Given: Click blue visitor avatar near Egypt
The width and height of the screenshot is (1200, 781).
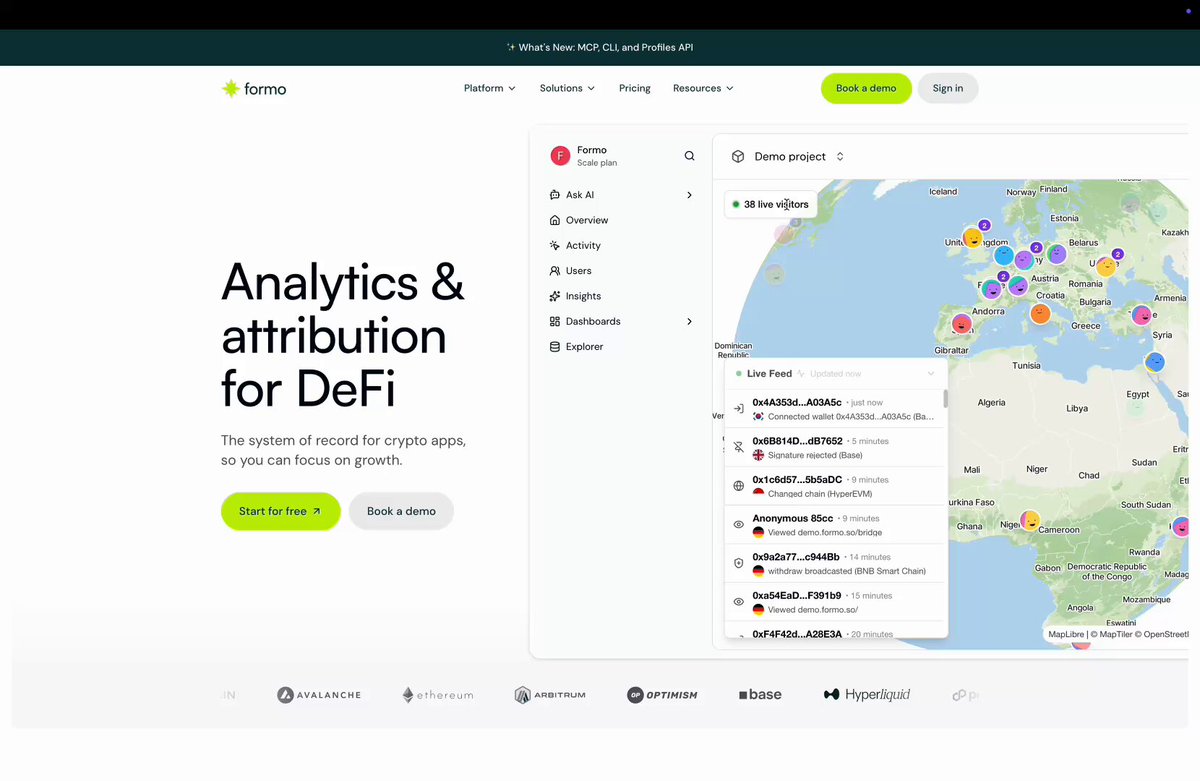Looking at the screenshot, I should 1155,361.
